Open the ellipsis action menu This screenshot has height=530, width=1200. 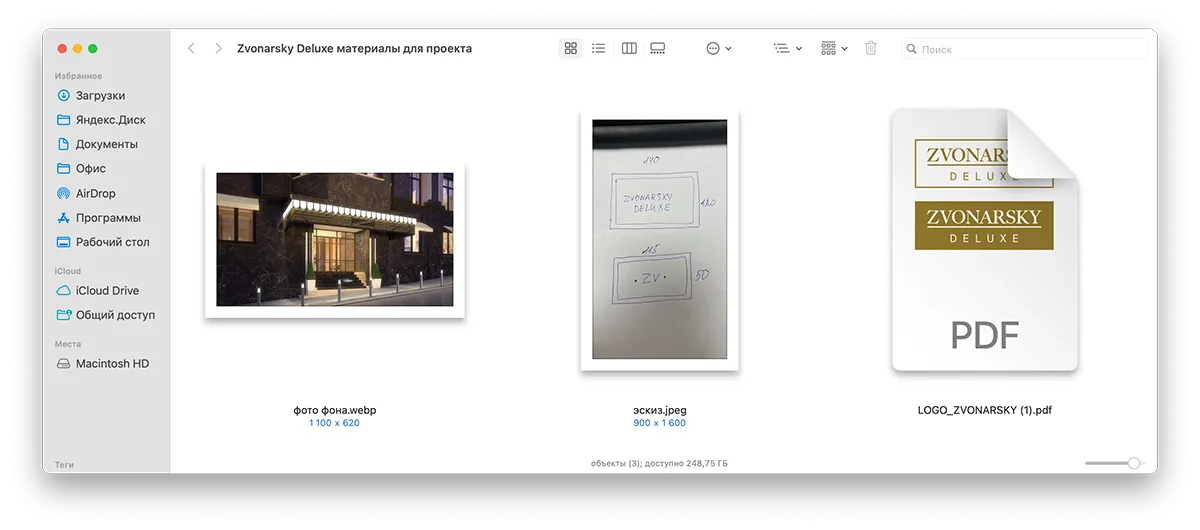click(x=719, y=48)
